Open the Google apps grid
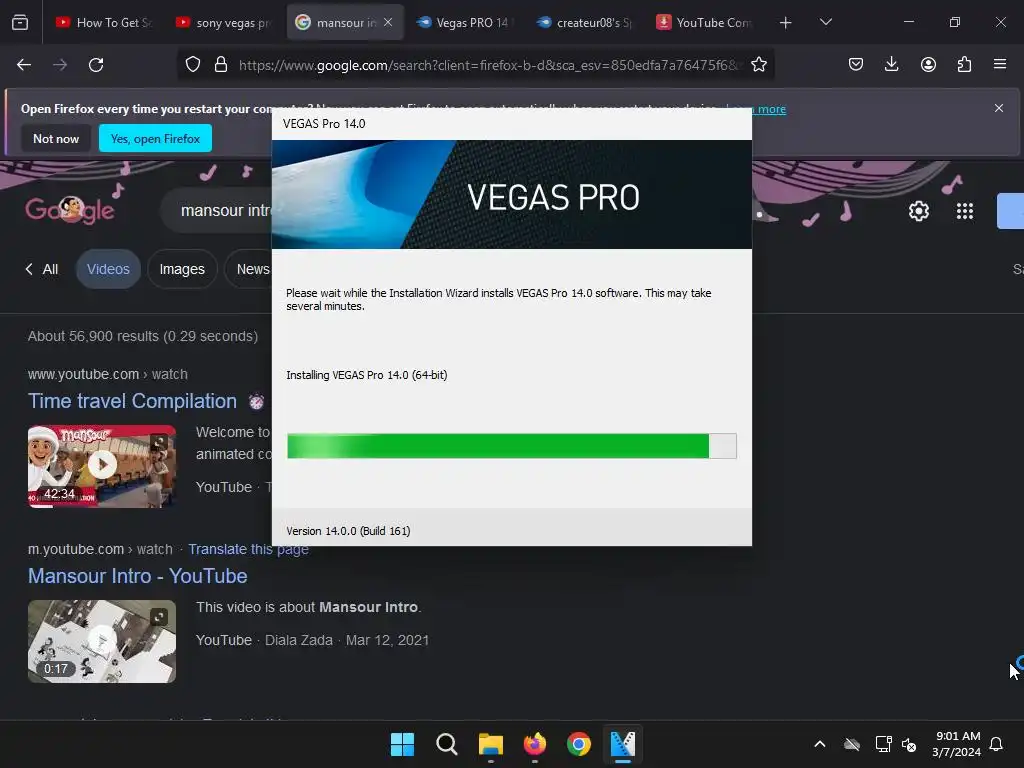This screenshot has height=768, width=1024. [x=965, y=211]
